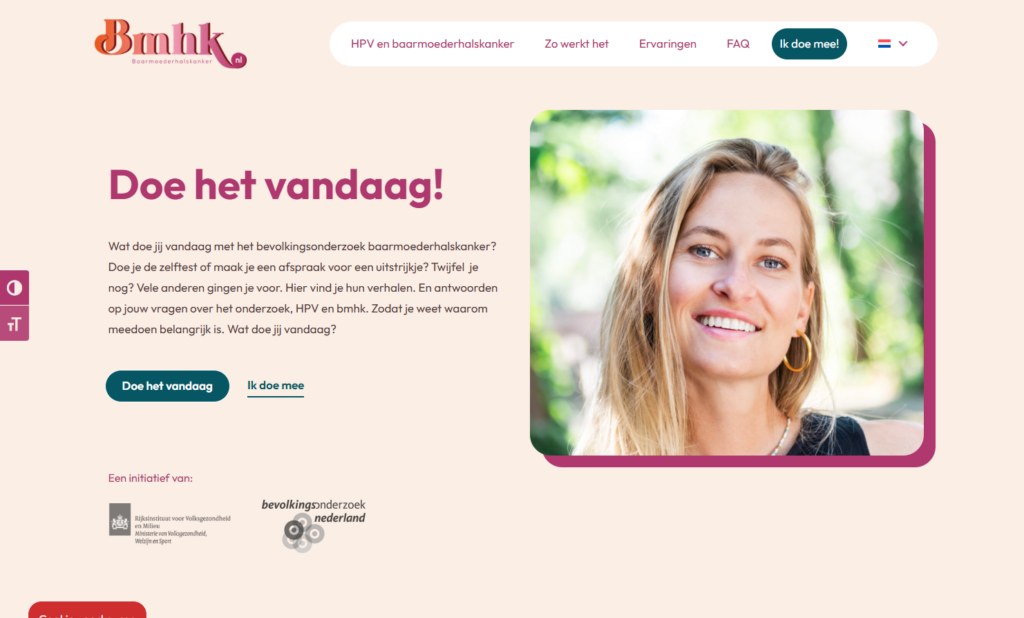Click the round nl badge on the logo

[238, 59]
